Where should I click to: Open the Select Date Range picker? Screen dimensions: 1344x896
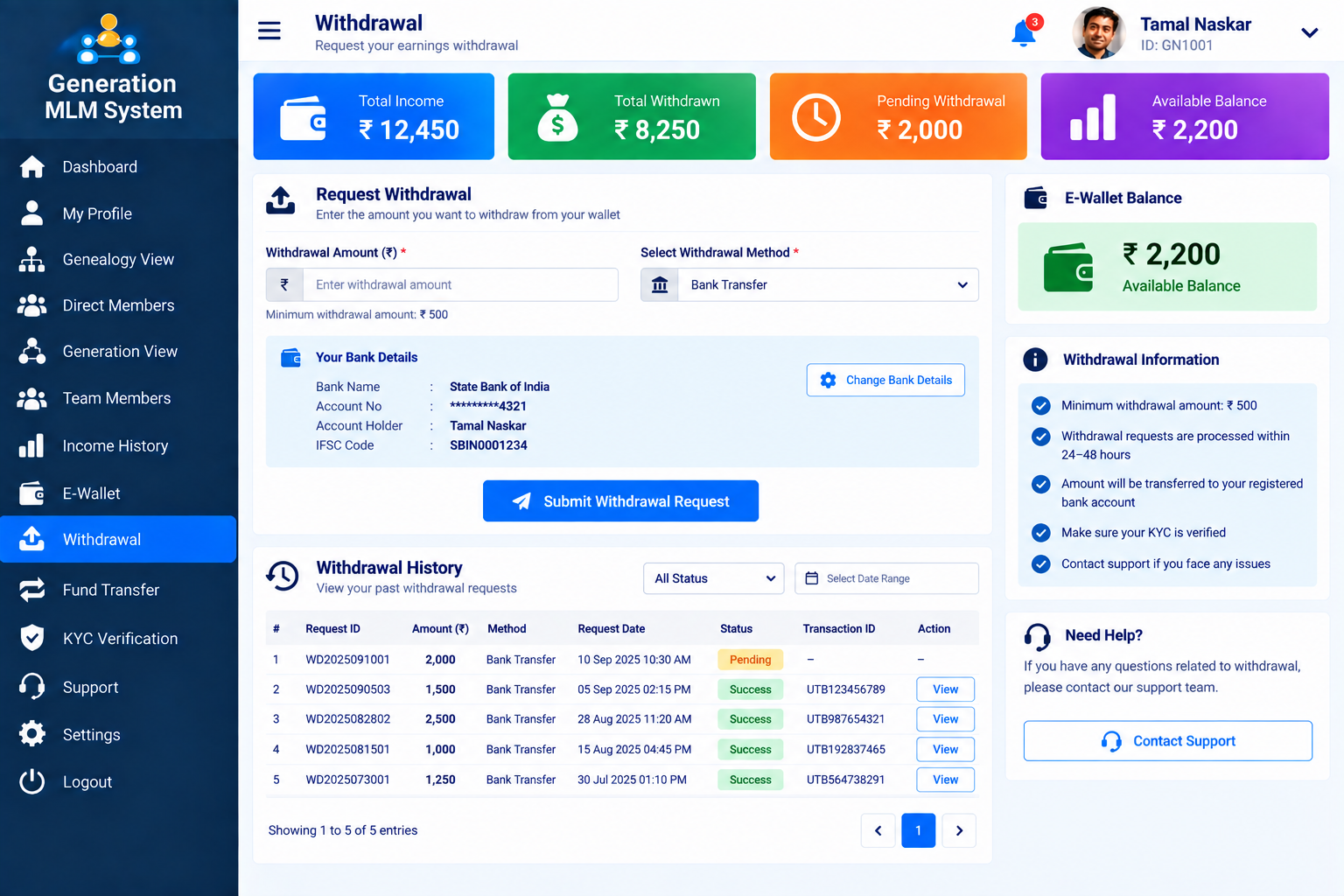click(x=886, y=578)
